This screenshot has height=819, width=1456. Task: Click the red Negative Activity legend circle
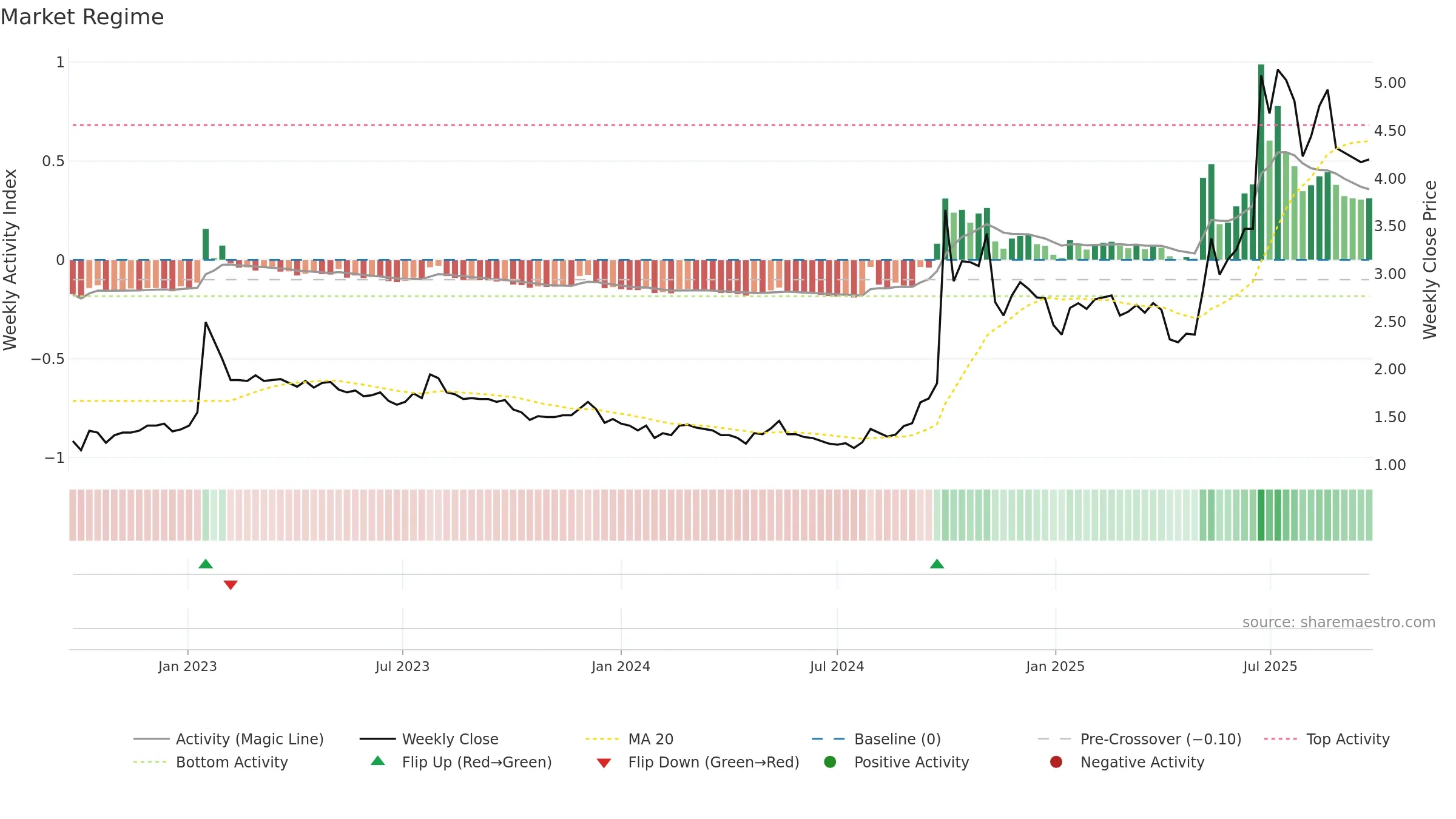(x=1056, y=761)
